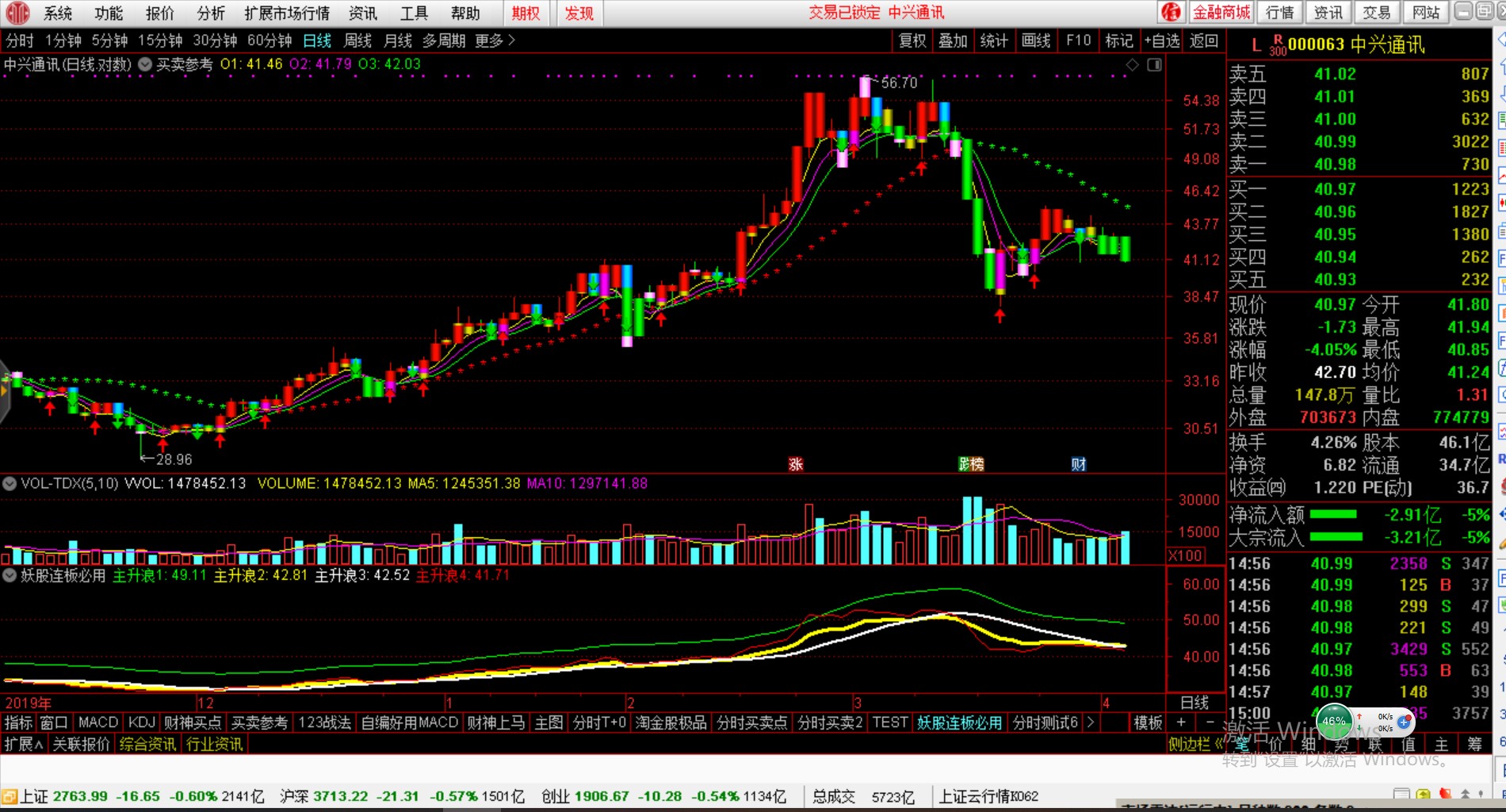Switch to the 分时 intraday view

click(20, 40)
